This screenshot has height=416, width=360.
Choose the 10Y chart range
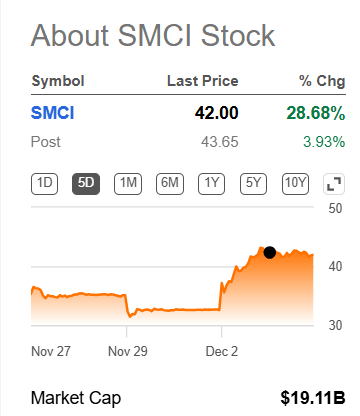pyautogui.click(x=295, y=184)
